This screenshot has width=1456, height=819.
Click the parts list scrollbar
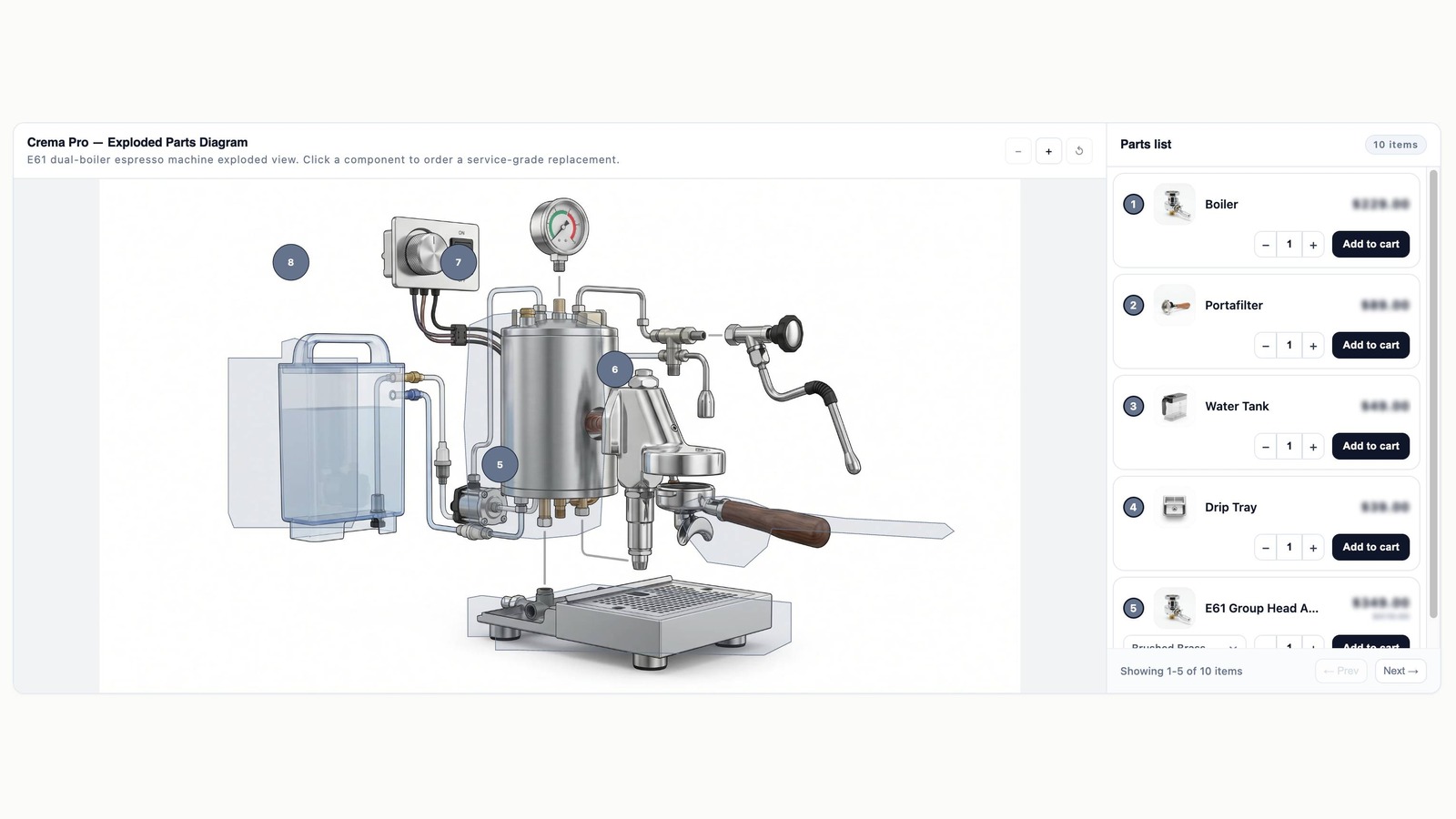[1434, 393]
